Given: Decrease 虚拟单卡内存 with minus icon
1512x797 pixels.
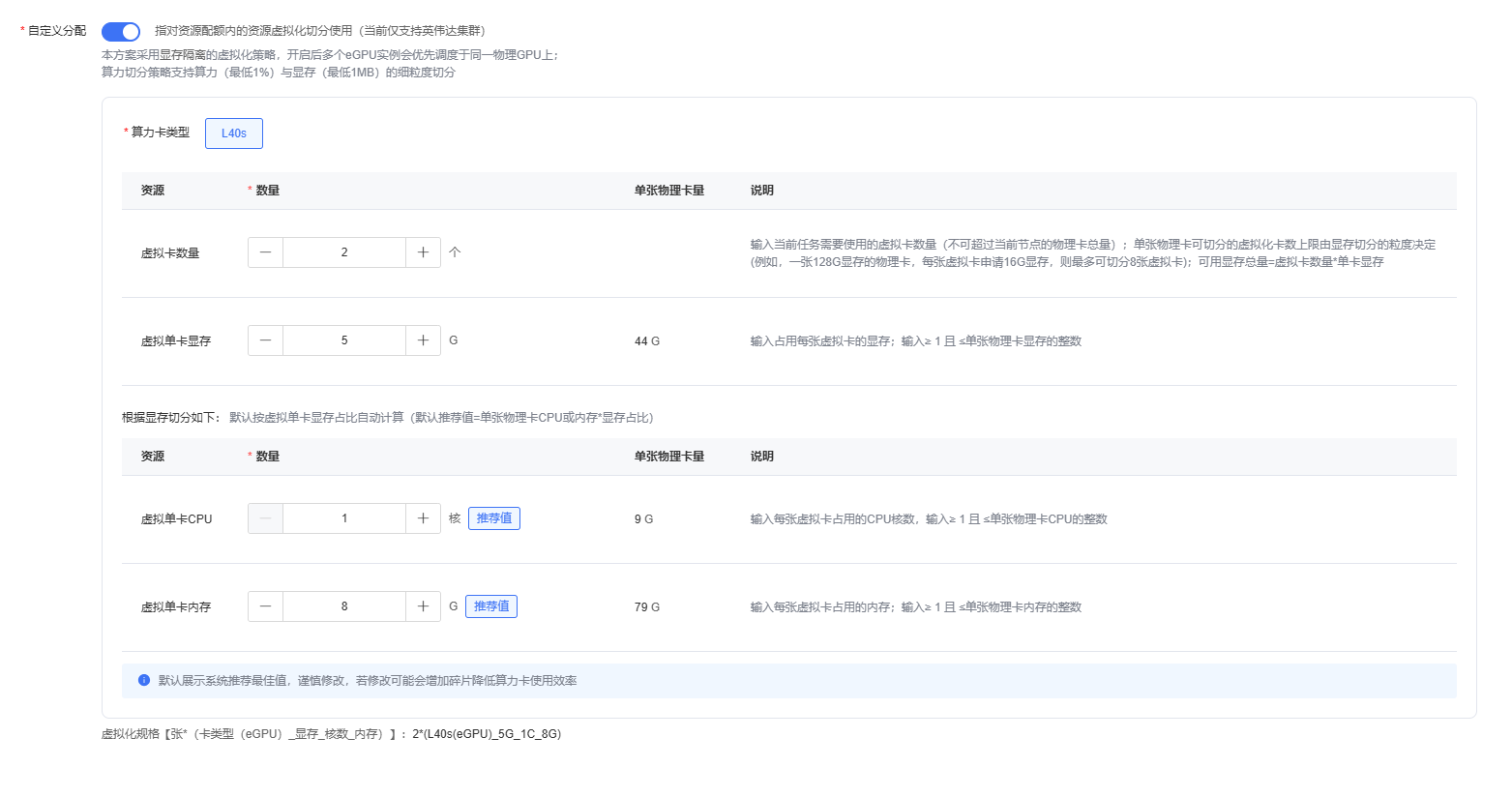Looking at the screenshot, I should pos(265,606).
